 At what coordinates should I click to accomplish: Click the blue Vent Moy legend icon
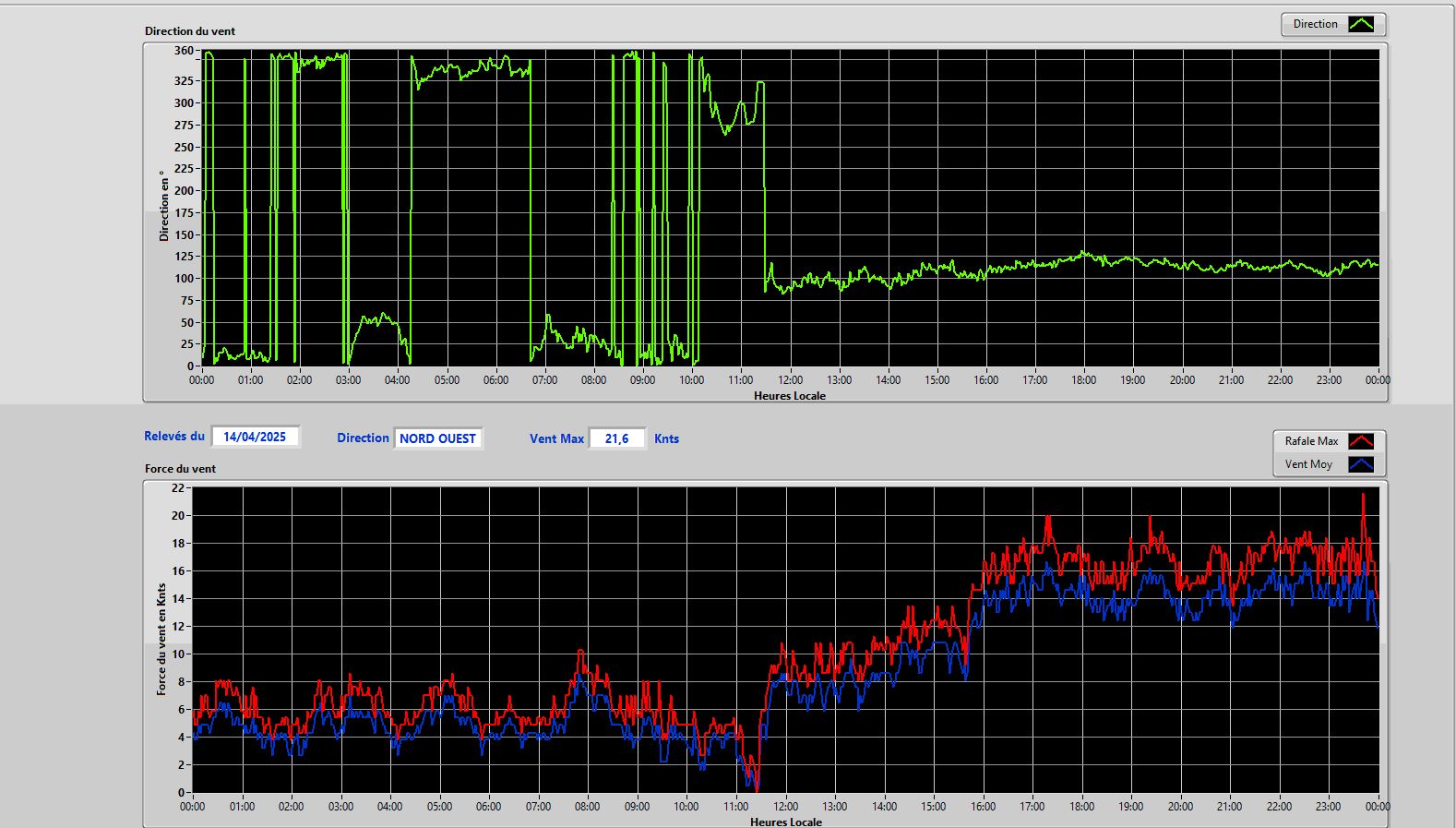[x=1361, y=464]
